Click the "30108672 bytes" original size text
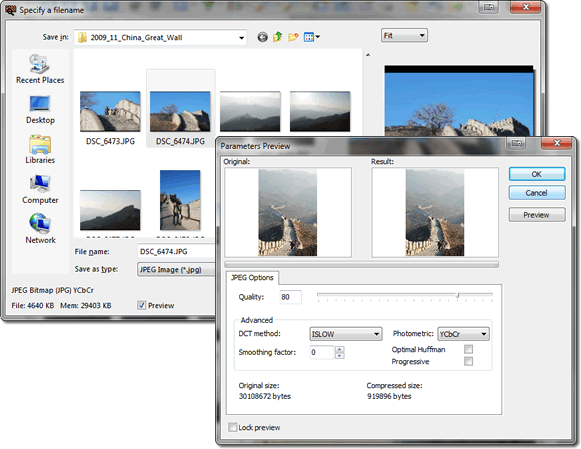The width and height of the screenshot is (581, 449). point(265,396)
